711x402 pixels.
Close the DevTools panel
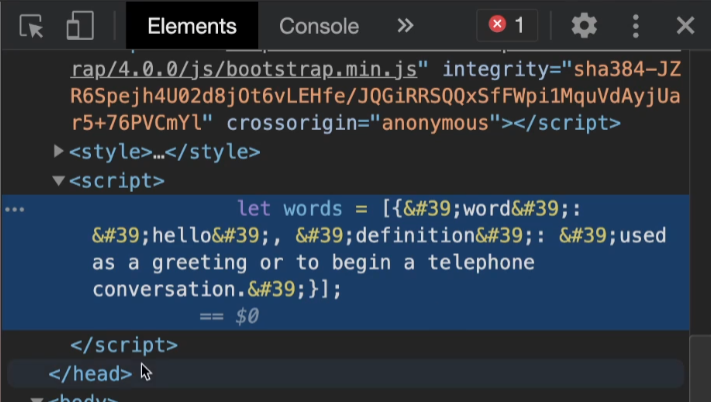685,25
